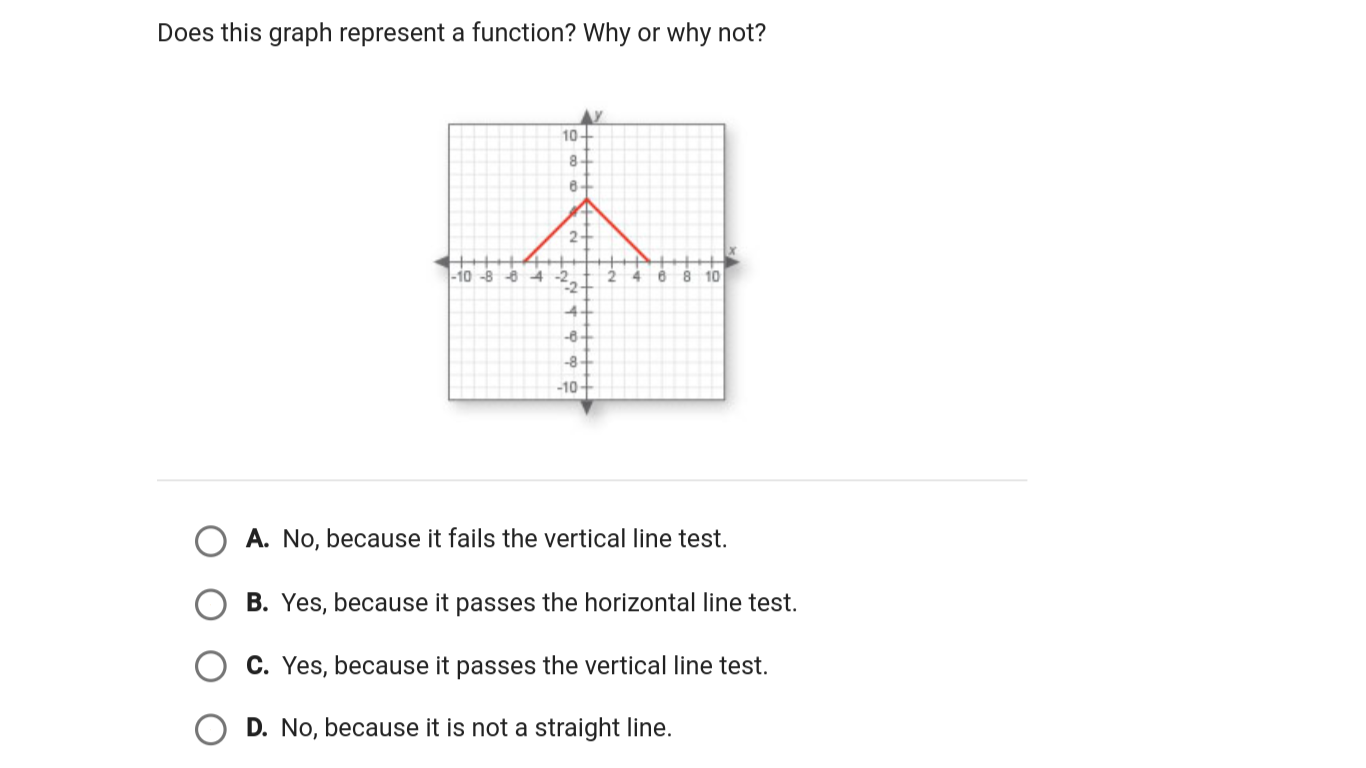Image resolution: width=1366 pixels, height=768 pixels.
Task: Click the question text 'Does this graph represent a function'
Action: (x=366, y=33)
